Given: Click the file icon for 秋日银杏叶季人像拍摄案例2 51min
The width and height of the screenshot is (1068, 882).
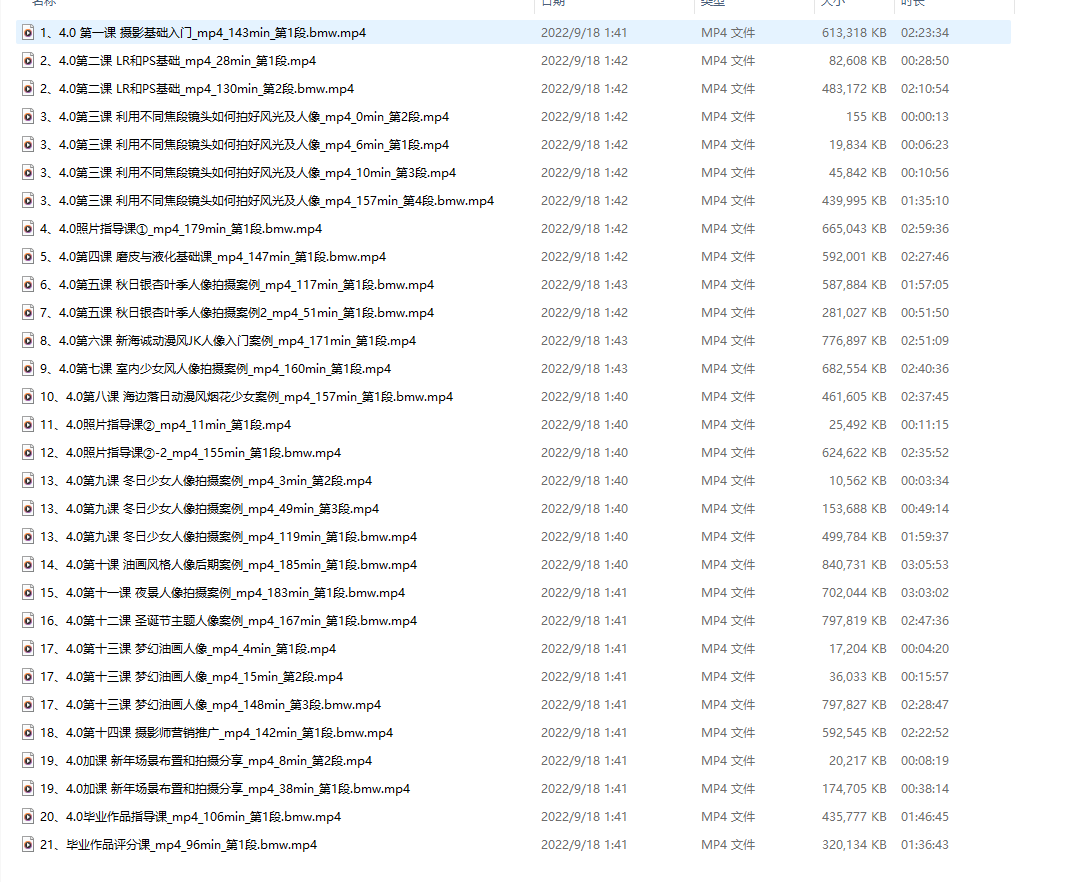Looking at the screenshot, I should tap(28, 313).
